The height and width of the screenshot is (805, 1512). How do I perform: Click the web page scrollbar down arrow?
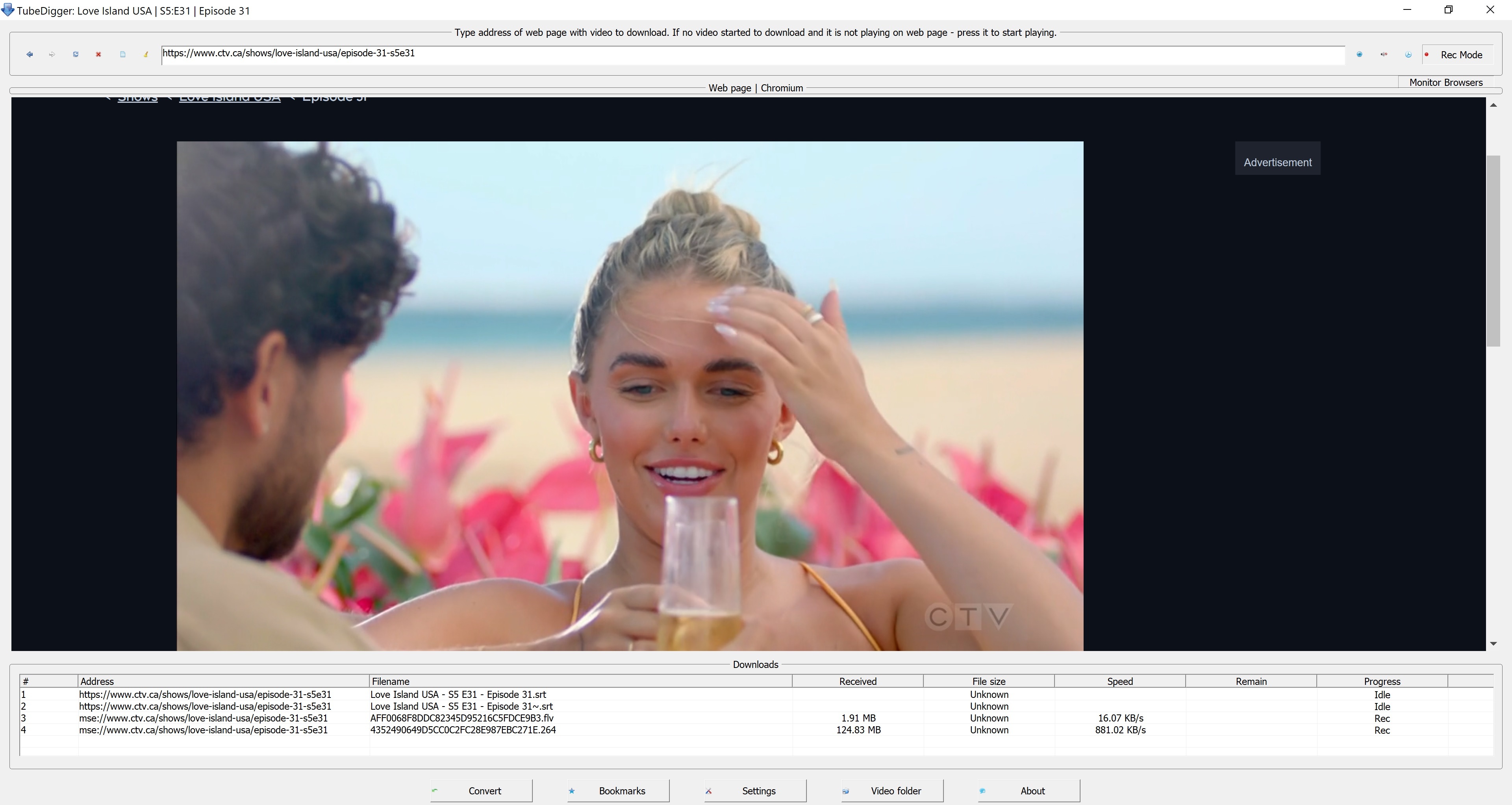pyautogui.click(x=1493, y=644)
